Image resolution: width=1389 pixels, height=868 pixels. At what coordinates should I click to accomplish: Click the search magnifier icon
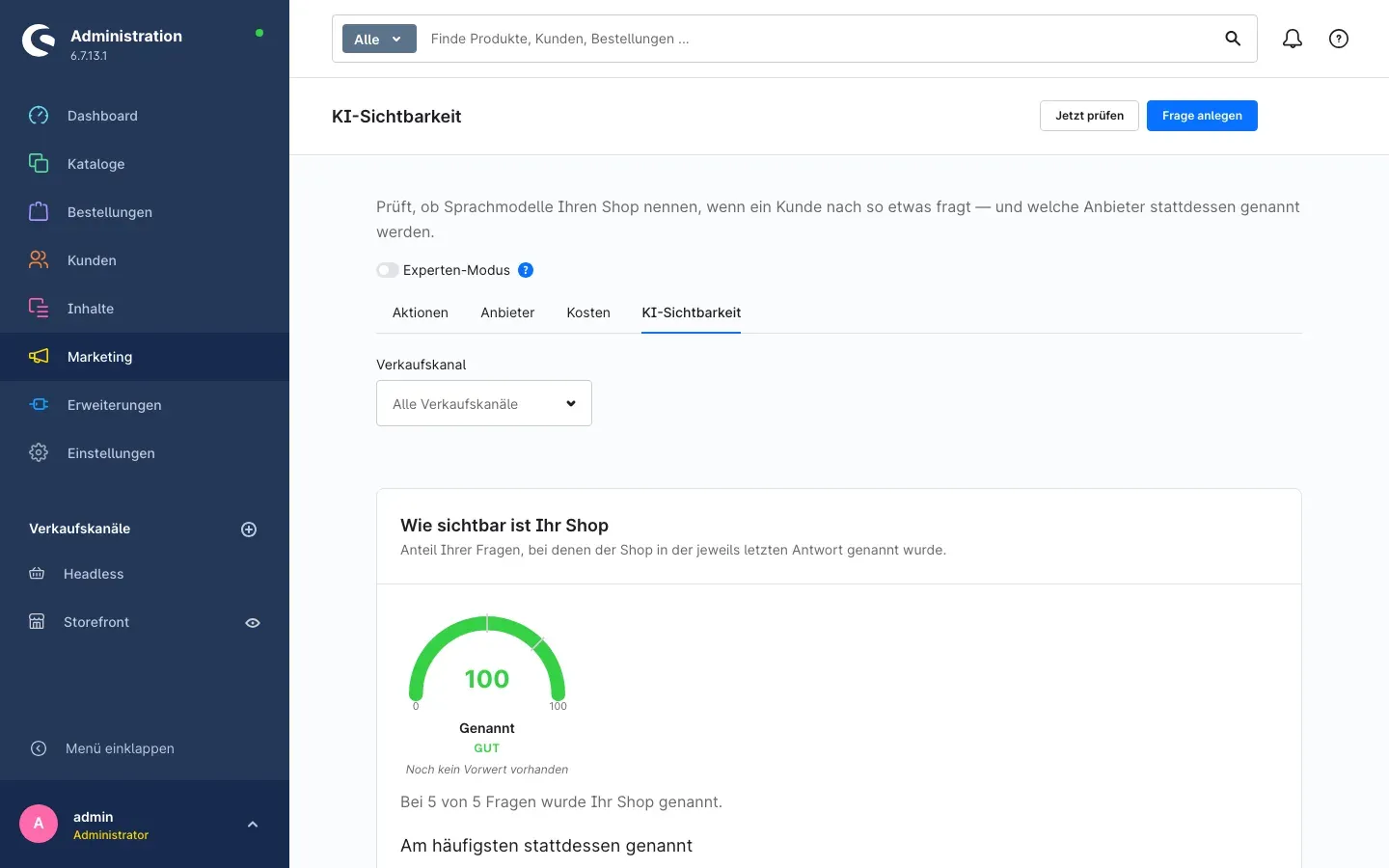click(x=1233, y=39)
